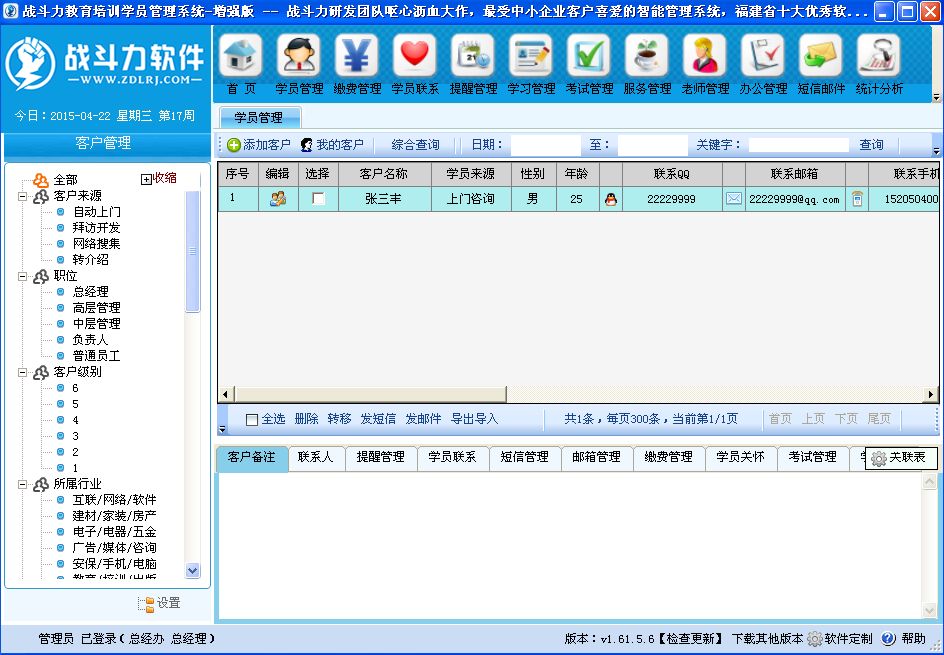This screenshot has width=944, height=655.
Task: Click the 关键字 search field
Action: [x=799, y=145]
